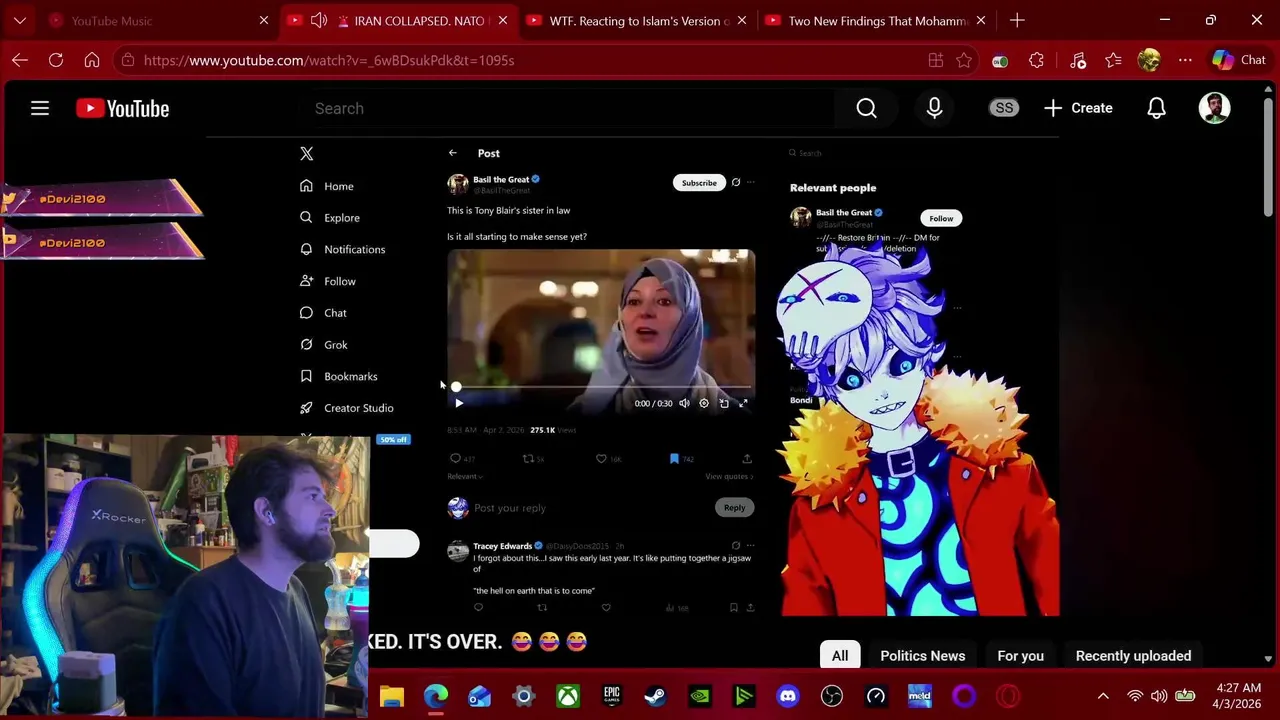Open the split screen icon in address bar
Screen dimensions: 1280x720
point(936,60)
